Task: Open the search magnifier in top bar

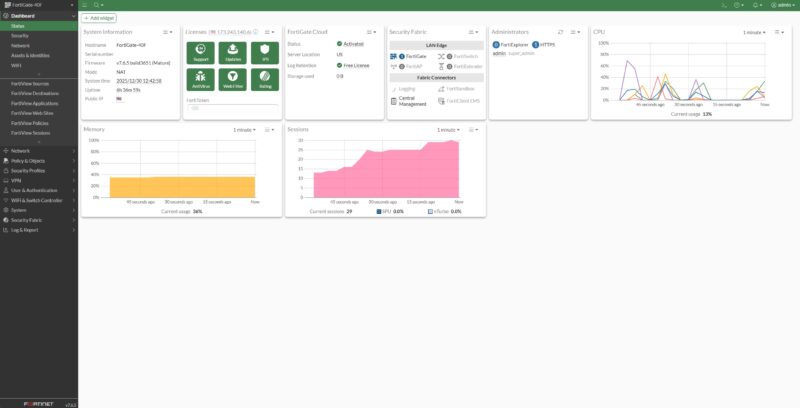Action: click(x=96, y=5)
